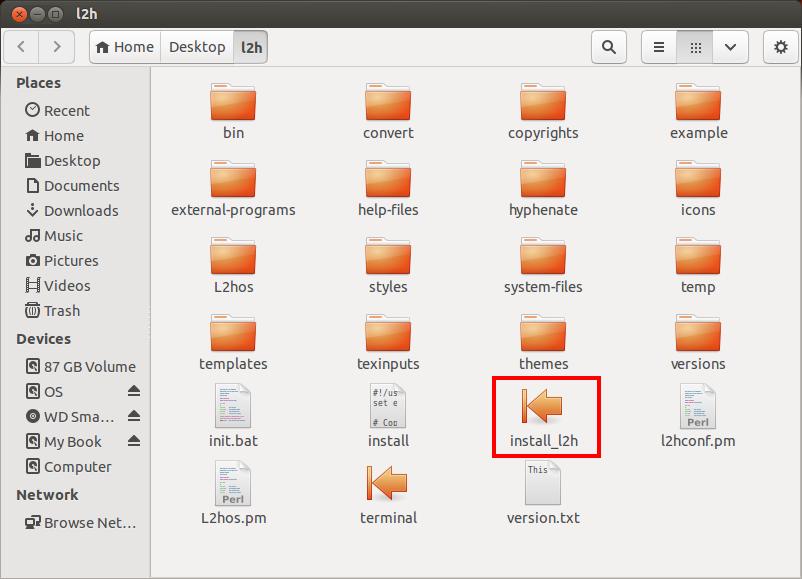Navigate back with the back arrow

tap(22, 47)
